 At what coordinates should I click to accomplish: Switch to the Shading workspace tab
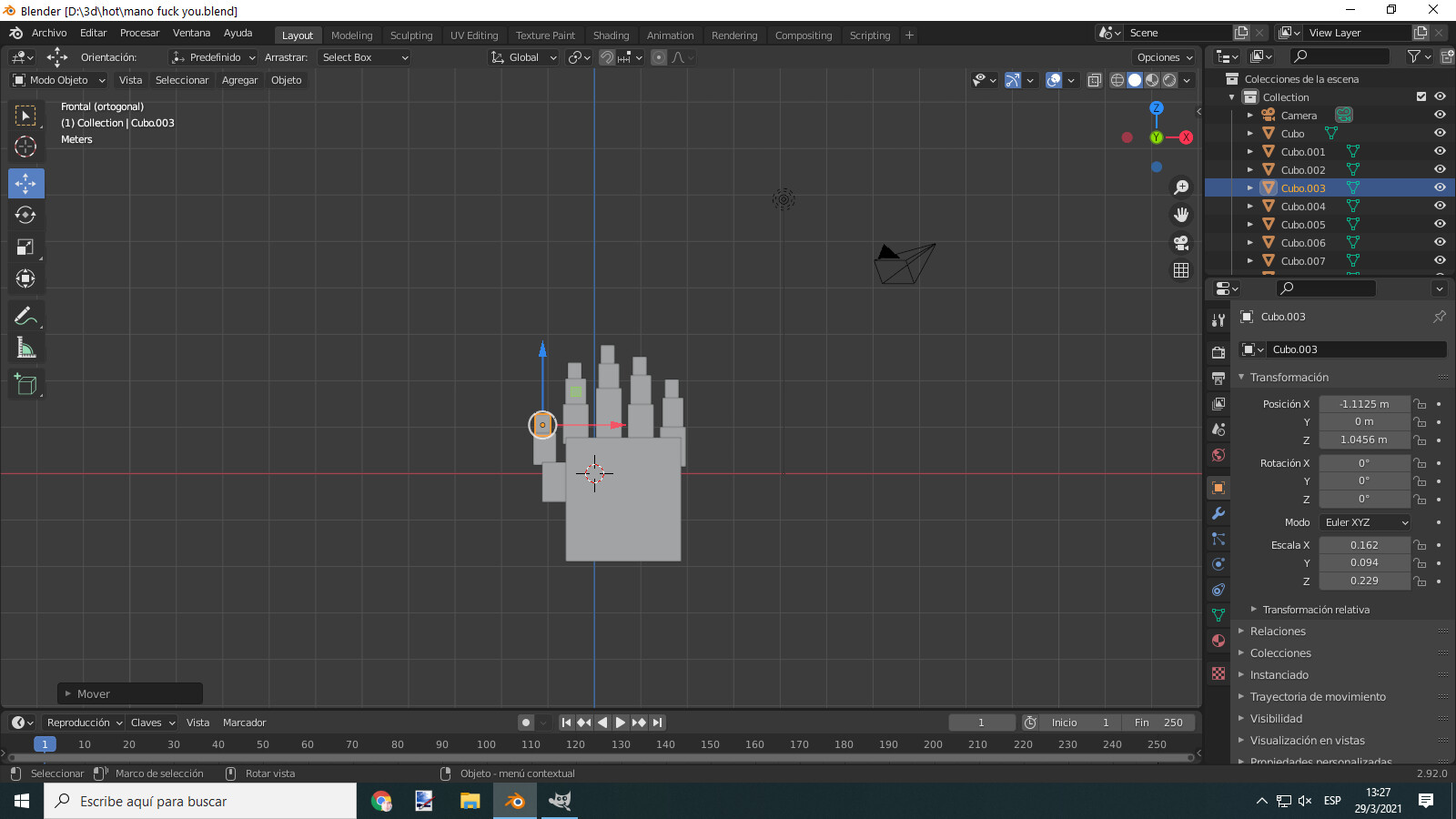pos(611,35)
